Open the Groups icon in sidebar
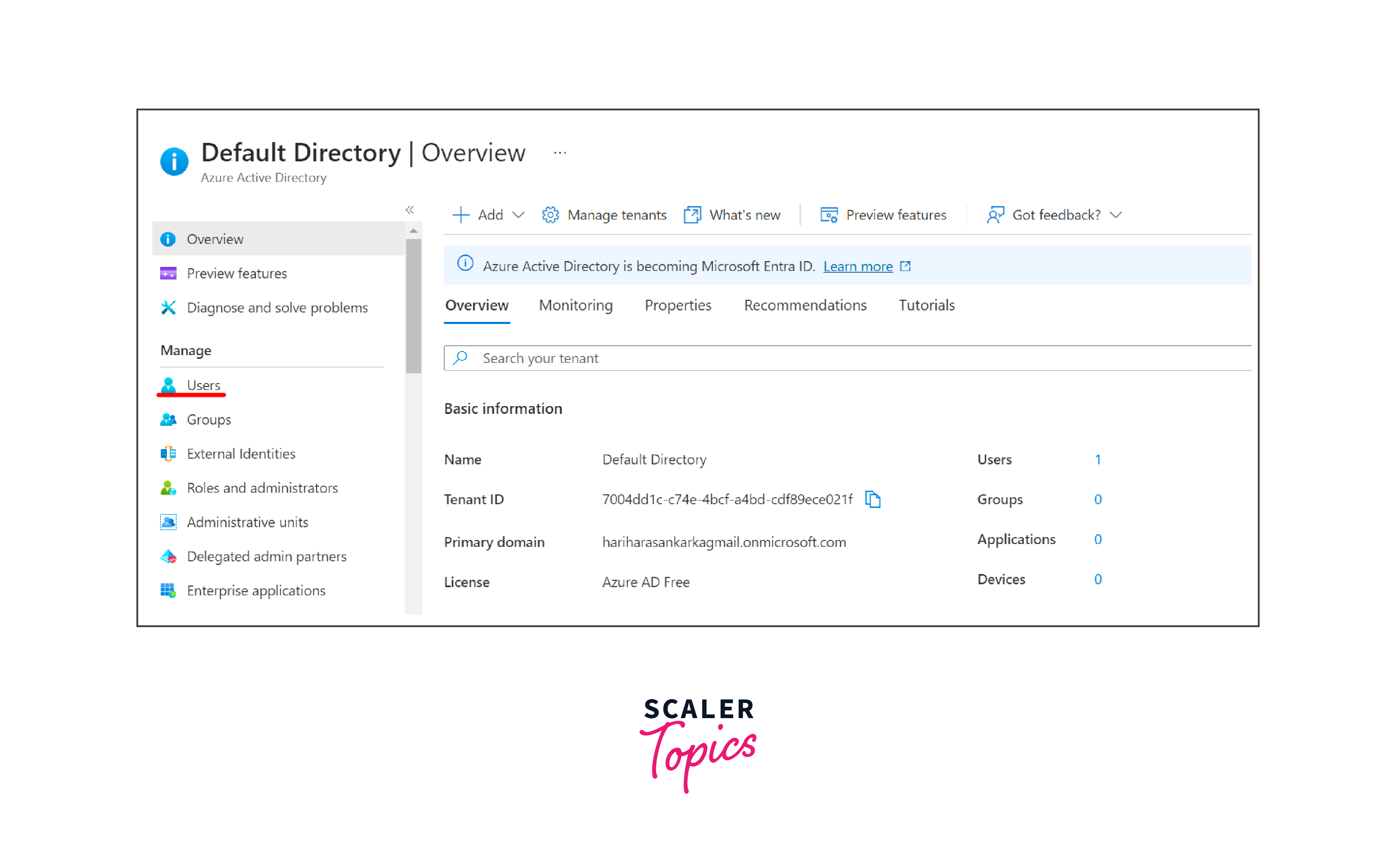Image resolution: width=1396 pixels, height=868 pixels. tap(168, 420)
